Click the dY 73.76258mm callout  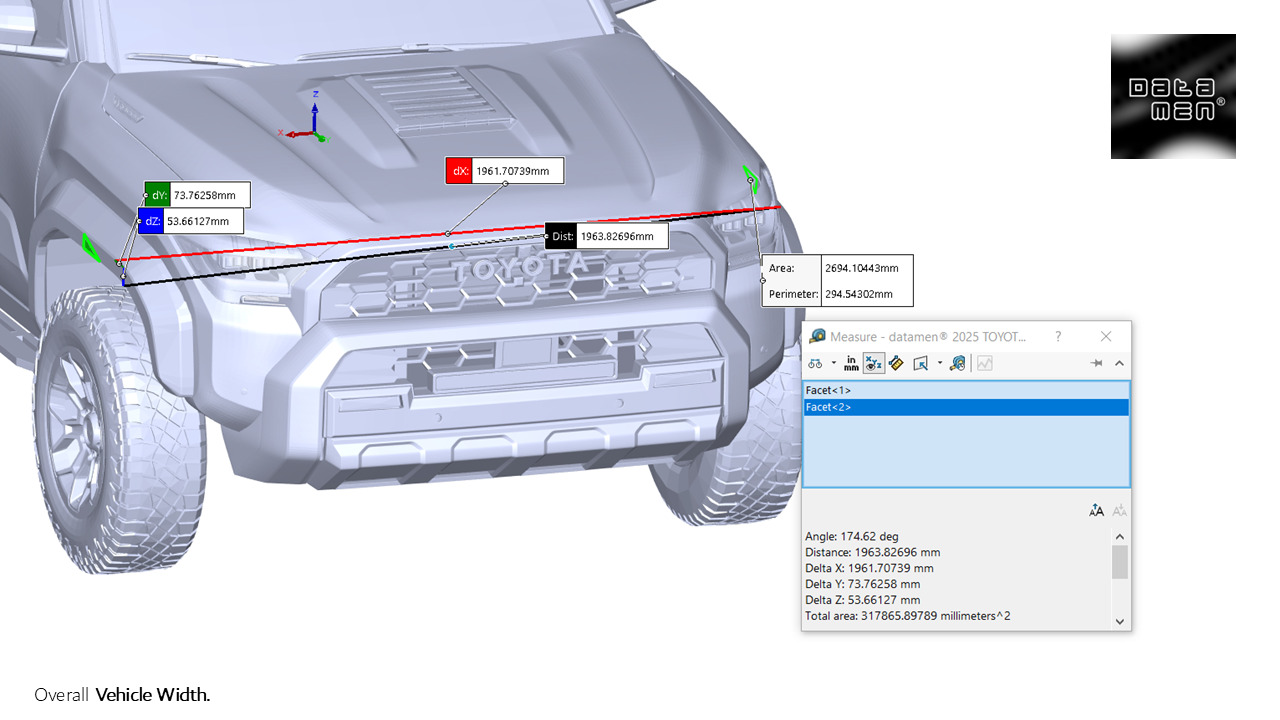(197, 195)
